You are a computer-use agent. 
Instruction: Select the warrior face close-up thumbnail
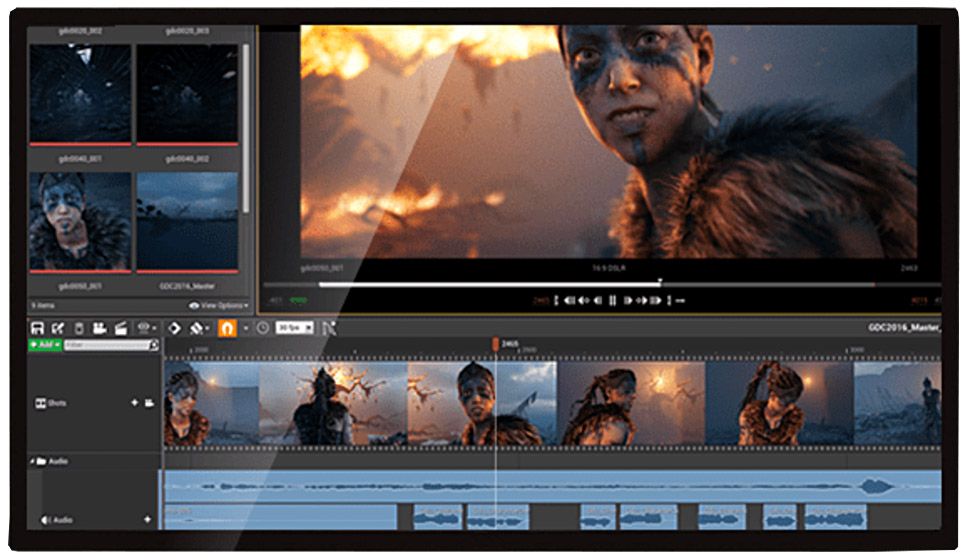tap(80, 221)
